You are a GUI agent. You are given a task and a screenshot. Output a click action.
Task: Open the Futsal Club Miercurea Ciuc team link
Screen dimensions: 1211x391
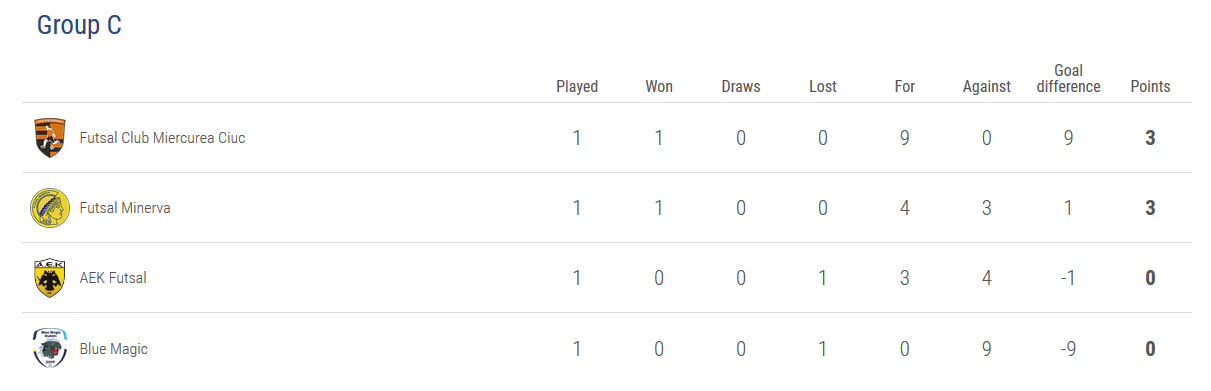(162, 138)
